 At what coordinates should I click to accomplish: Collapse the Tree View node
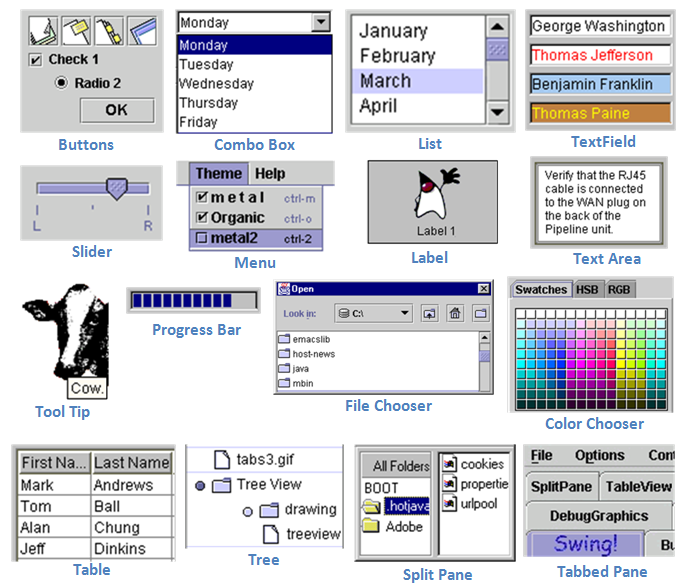point(200,486)
